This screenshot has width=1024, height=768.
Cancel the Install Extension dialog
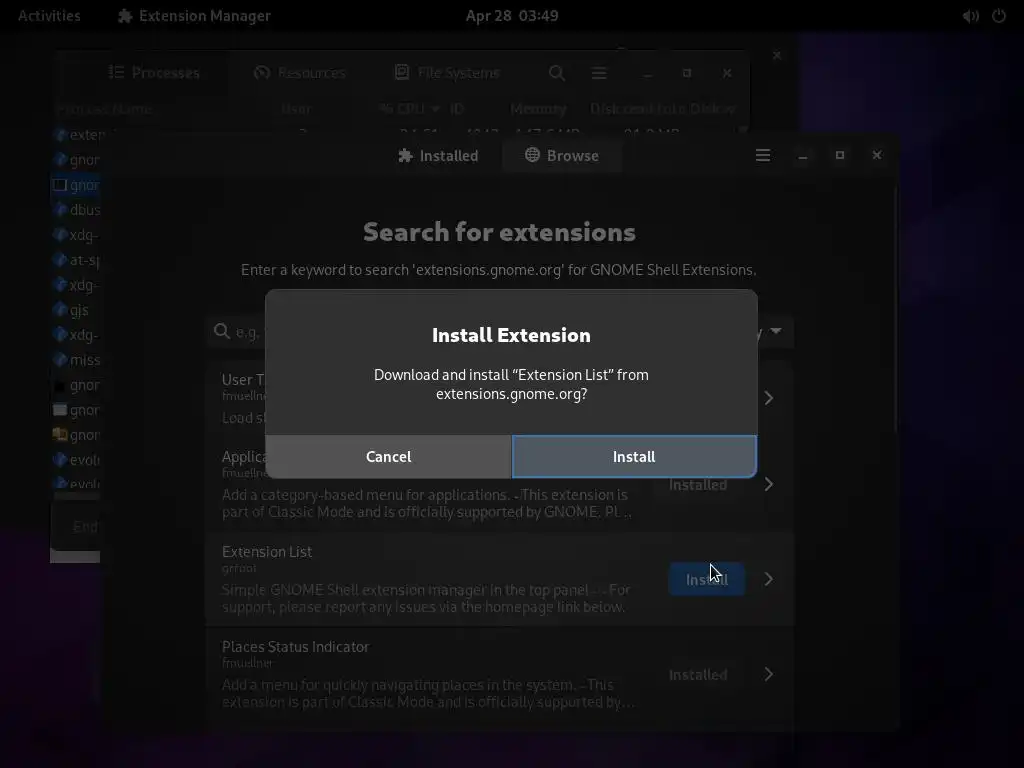coord(388,456)
